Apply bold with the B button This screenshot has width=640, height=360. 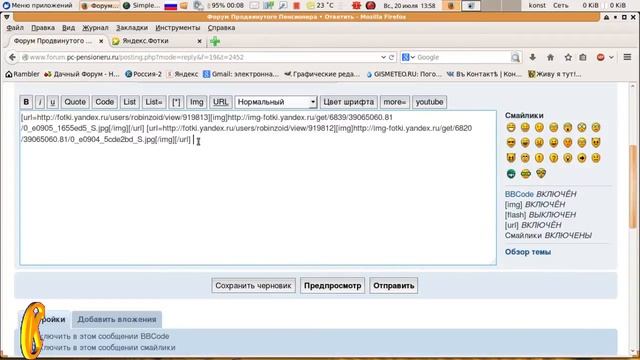point(26,102)
